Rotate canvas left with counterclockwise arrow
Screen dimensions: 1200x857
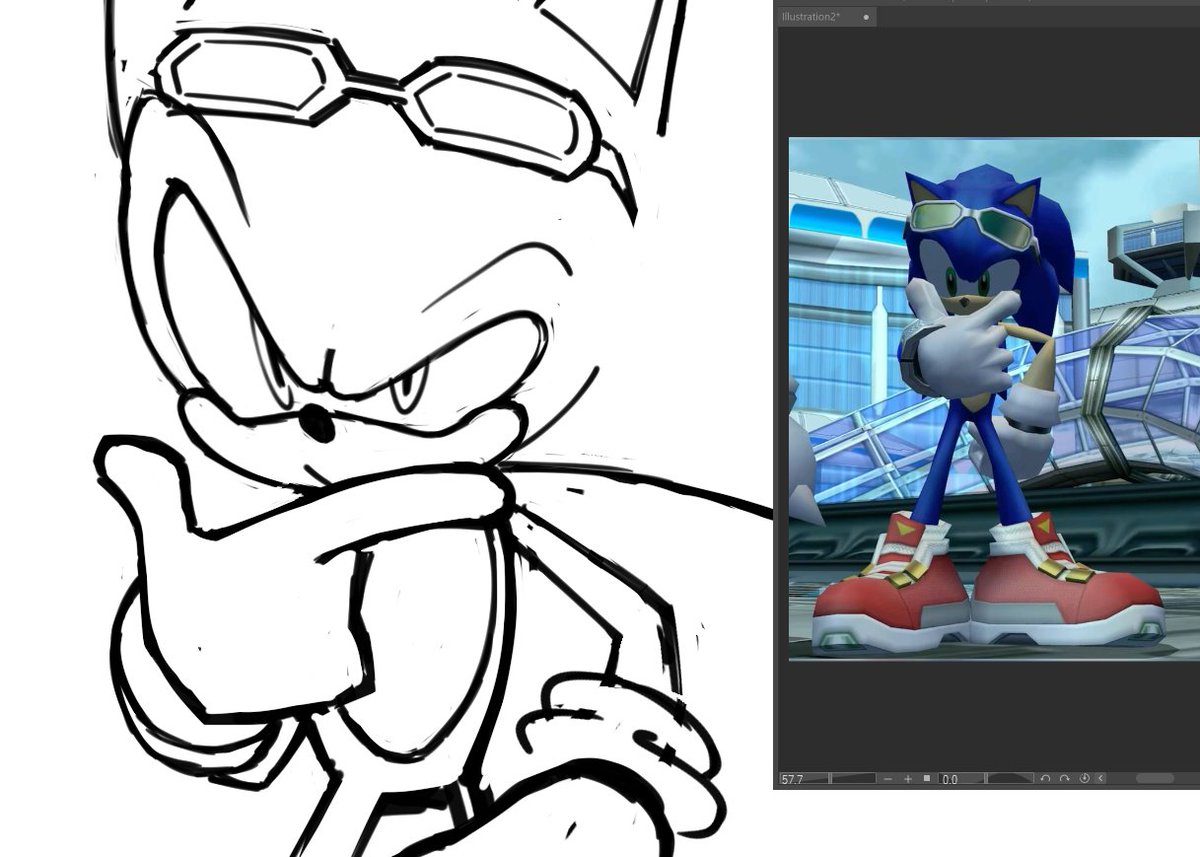[x=1045, y=779]
